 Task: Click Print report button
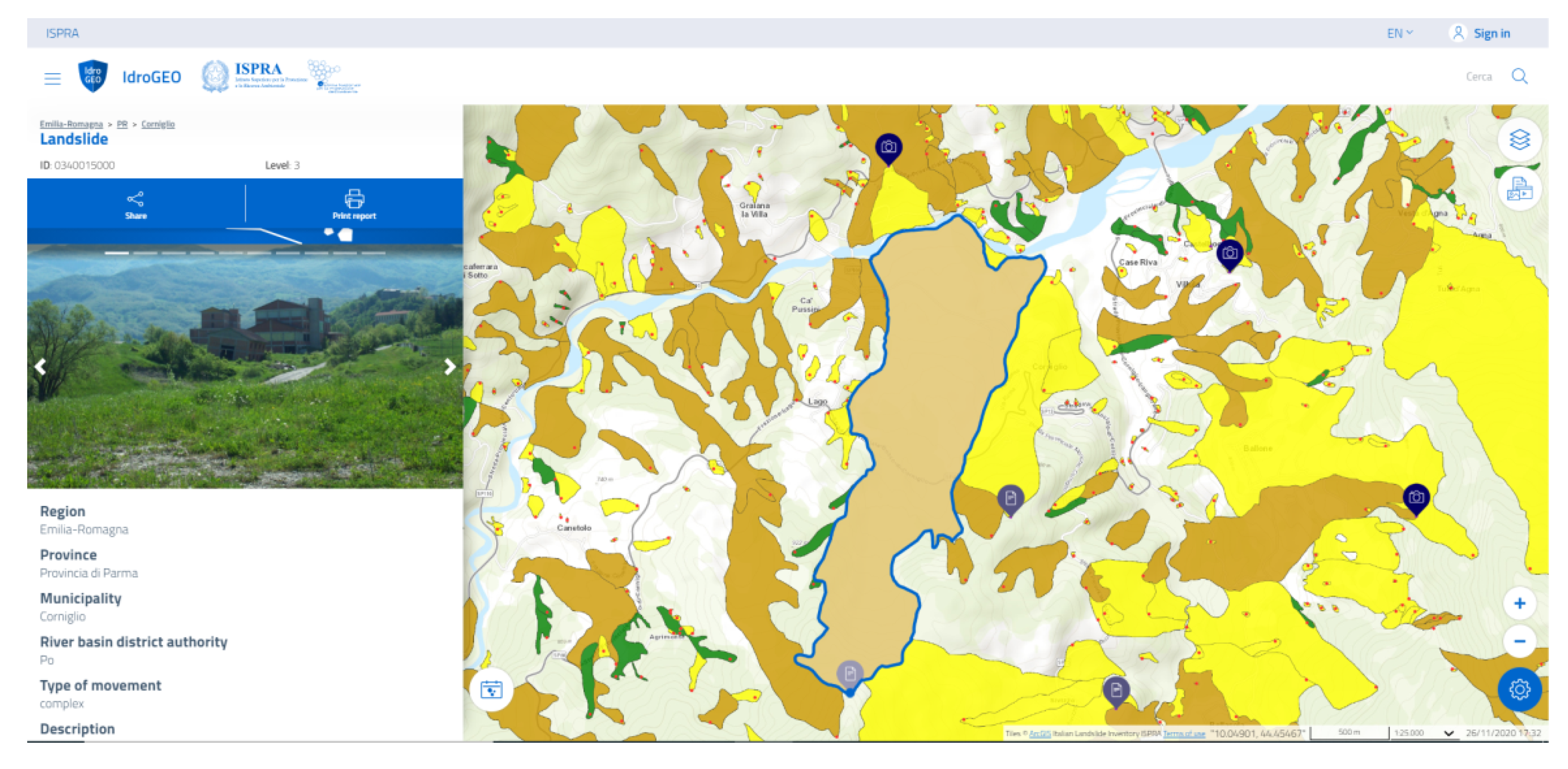[x=354, y=205]
